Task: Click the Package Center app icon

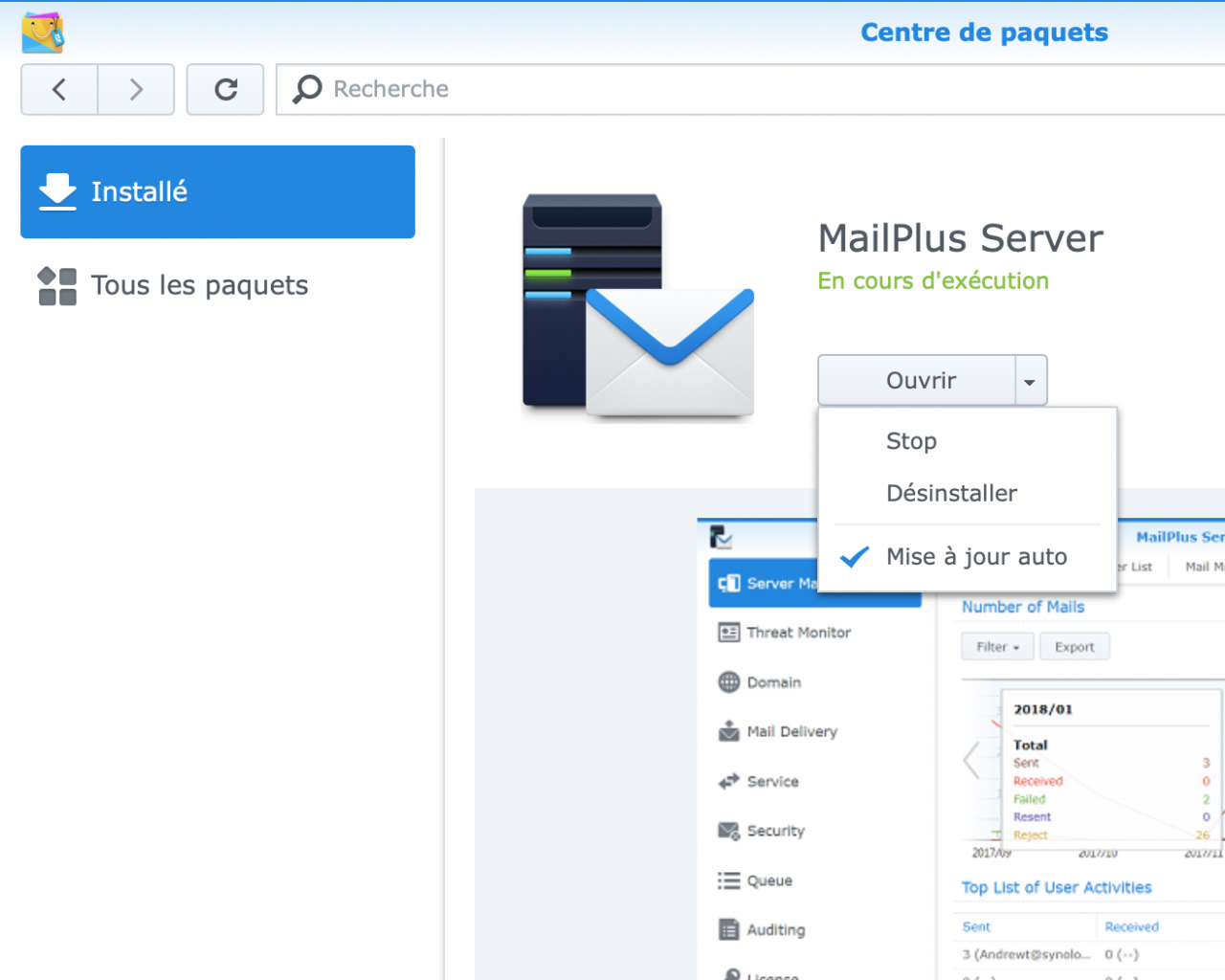Action: click(42, 31)
